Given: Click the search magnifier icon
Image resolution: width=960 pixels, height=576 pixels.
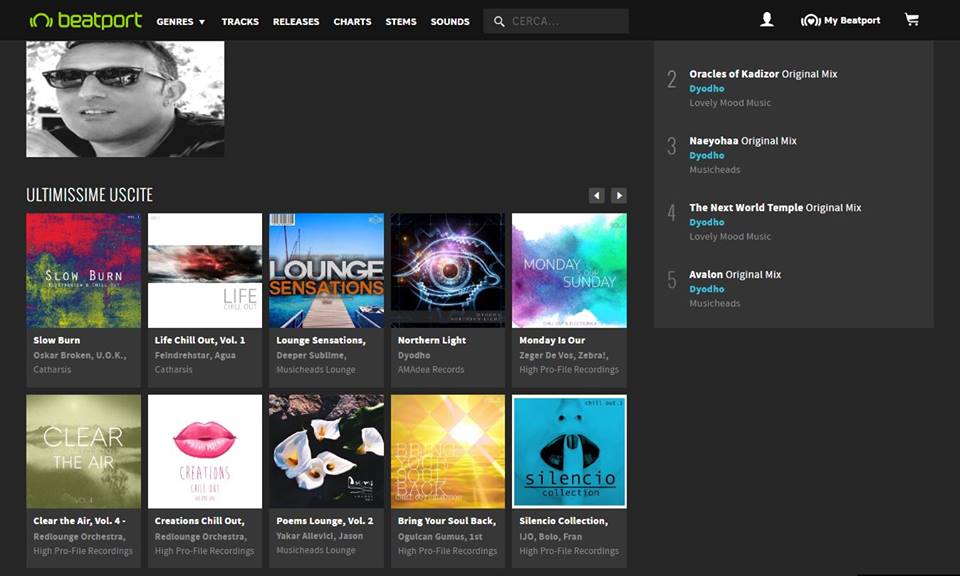Looking at the screenshot, I should click(x=499, y=21).
